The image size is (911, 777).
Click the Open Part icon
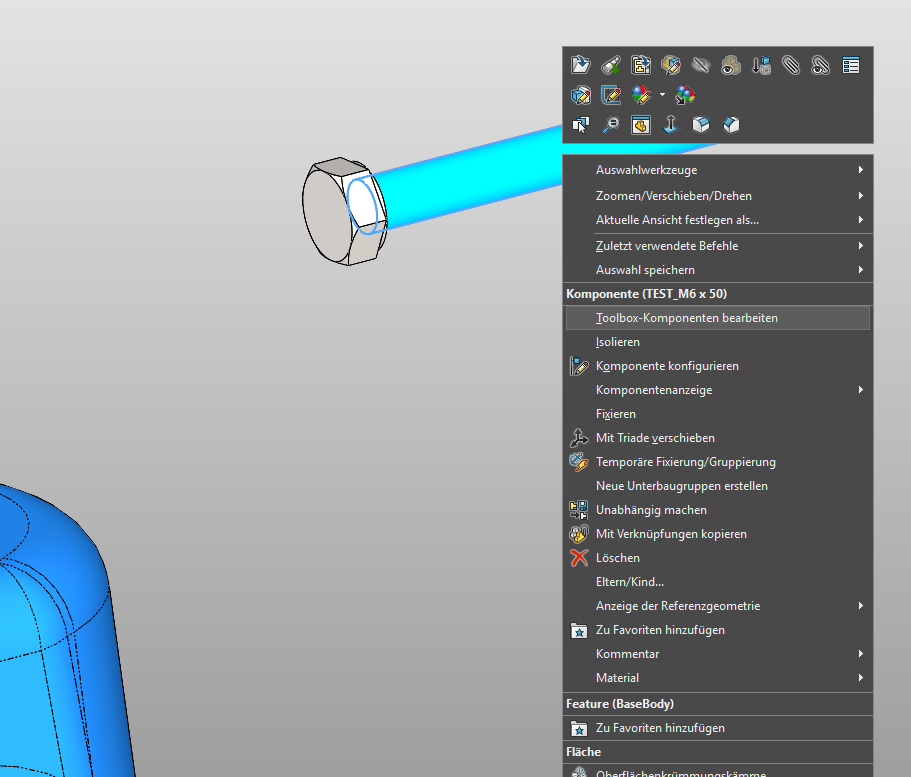pyautogui.click(x=580, y=66)
